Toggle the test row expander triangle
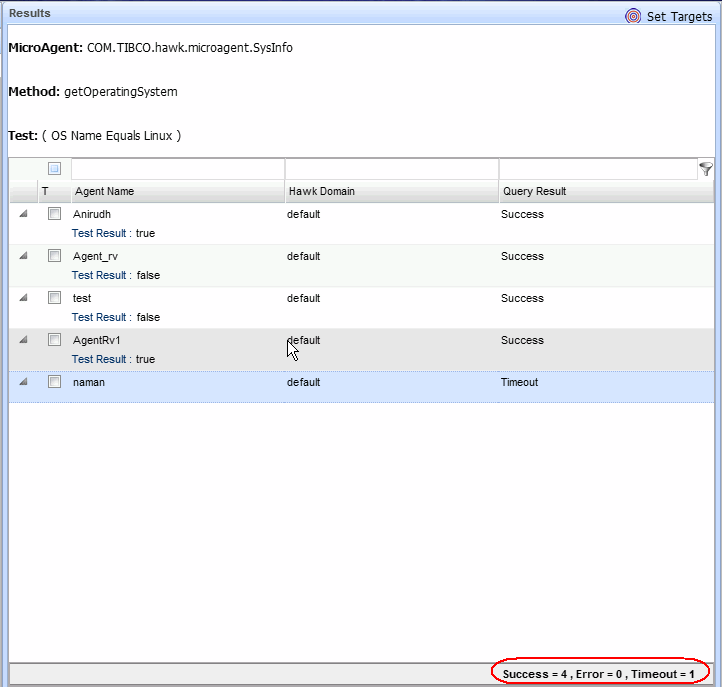Viewport: 722px width, 687px height. 23,298
